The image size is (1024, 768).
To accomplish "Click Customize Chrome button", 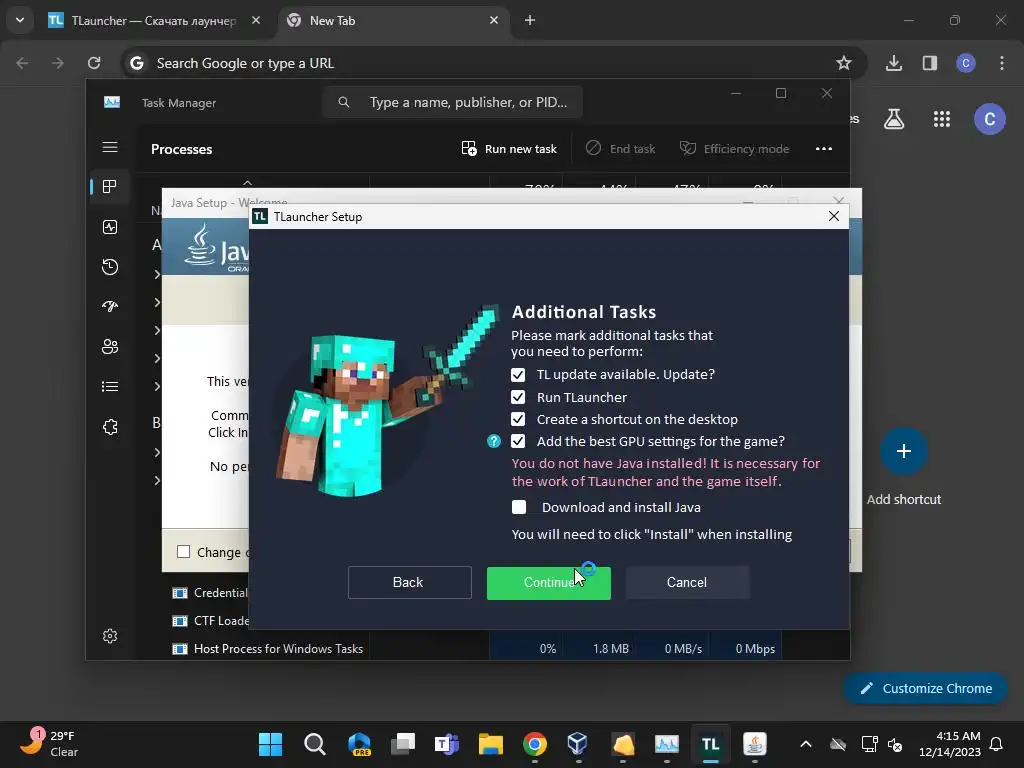I will (926, 688).
